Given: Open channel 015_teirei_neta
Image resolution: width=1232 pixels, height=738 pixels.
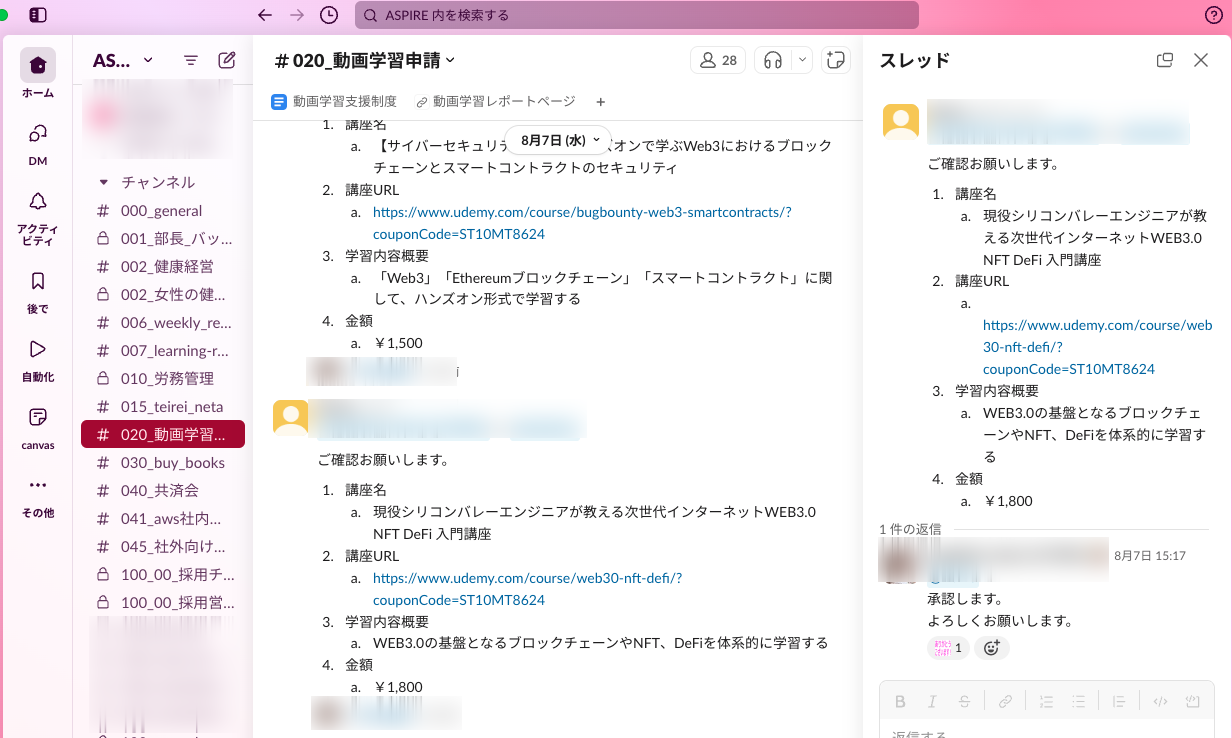Looking at the screenshot, I should [x=163, y=407].
